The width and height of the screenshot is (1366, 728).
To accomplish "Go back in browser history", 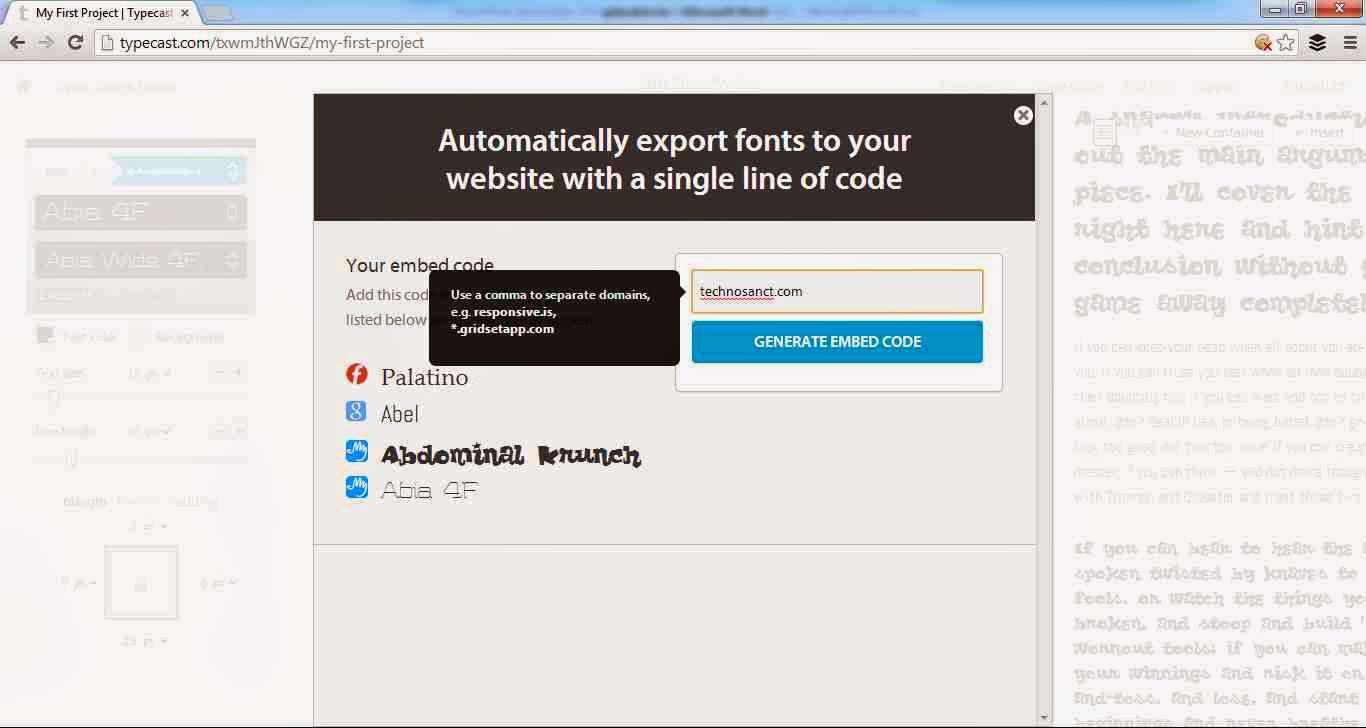I will pos(17,43).
